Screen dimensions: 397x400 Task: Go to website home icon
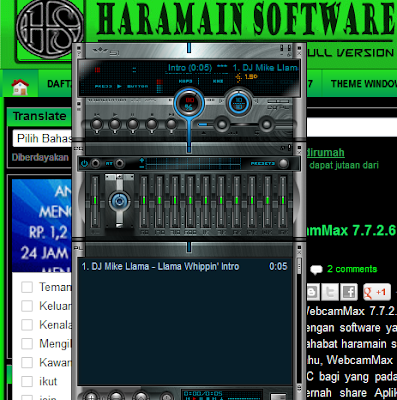click(20, 87)
